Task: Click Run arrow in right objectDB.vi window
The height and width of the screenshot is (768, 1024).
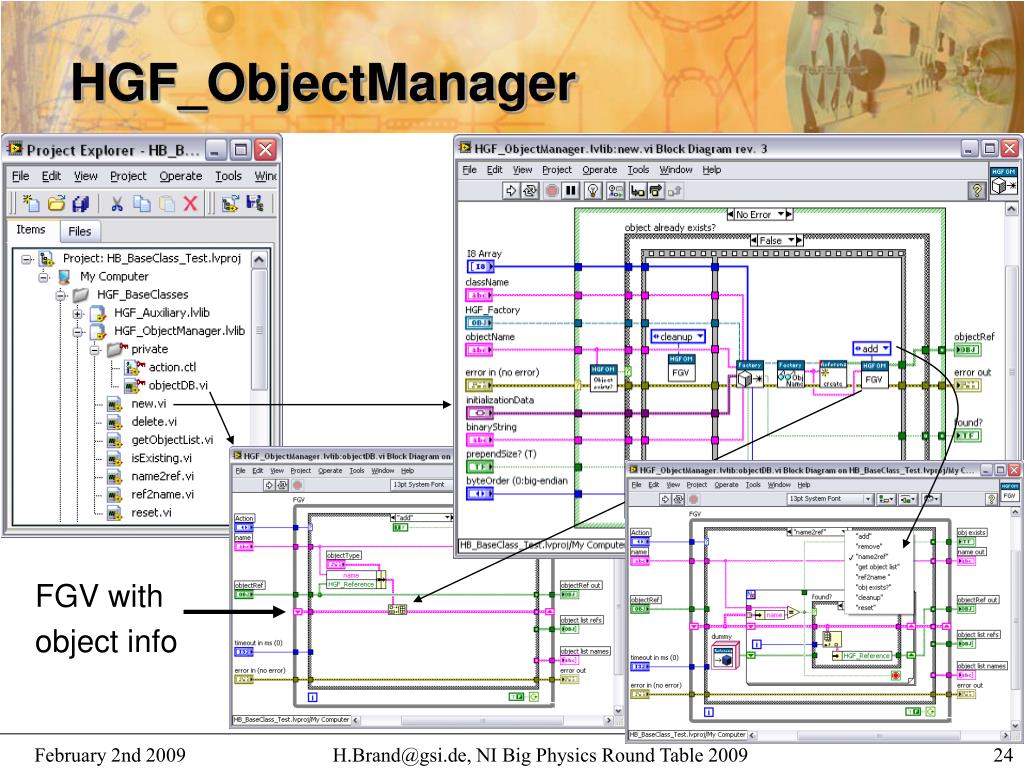Action: tap(665, 499)
